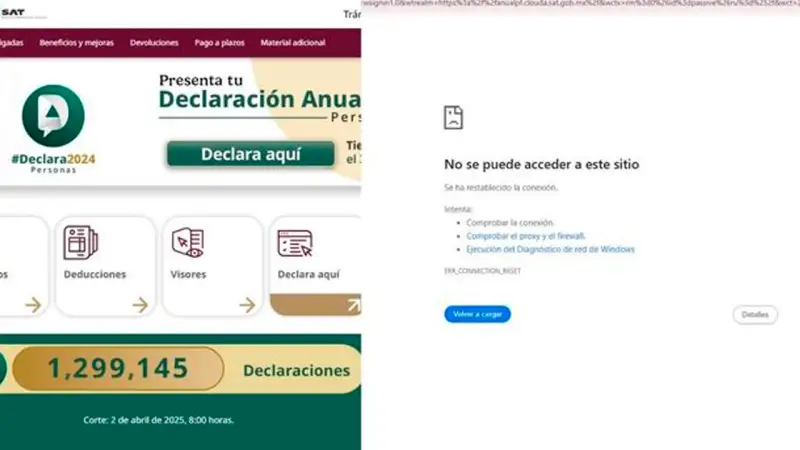Click the arrow on the Deducciones card
Image resolution: width=800 pixels, height=450 pixels.
coord(140,305)
